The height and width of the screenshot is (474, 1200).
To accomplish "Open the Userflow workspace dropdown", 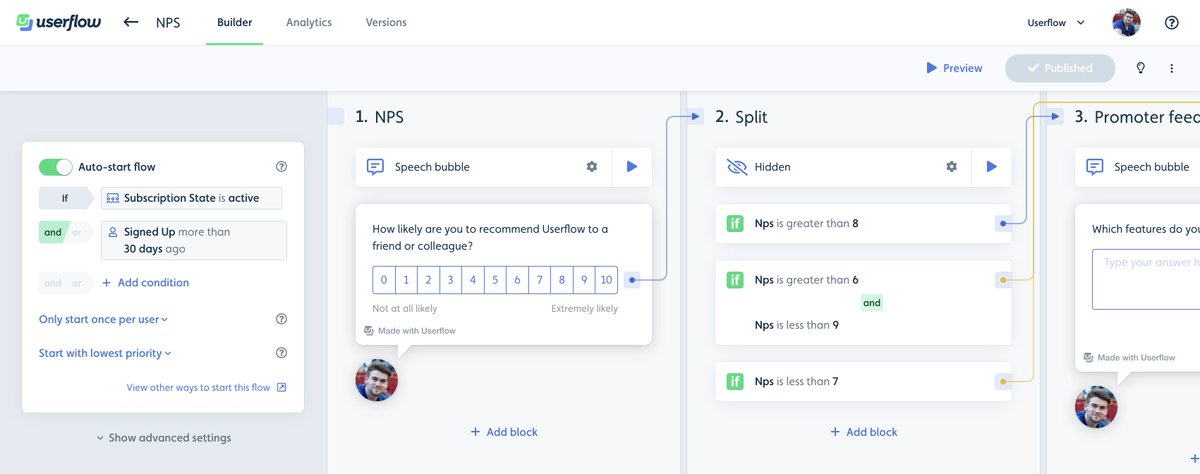I will click(x=1056, y=22).
